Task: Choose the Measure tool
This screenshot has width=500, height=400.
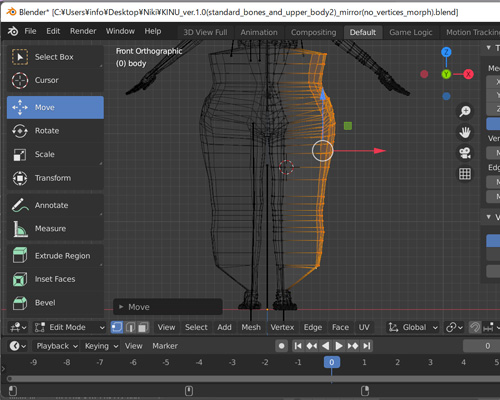Action: point(55,229)
